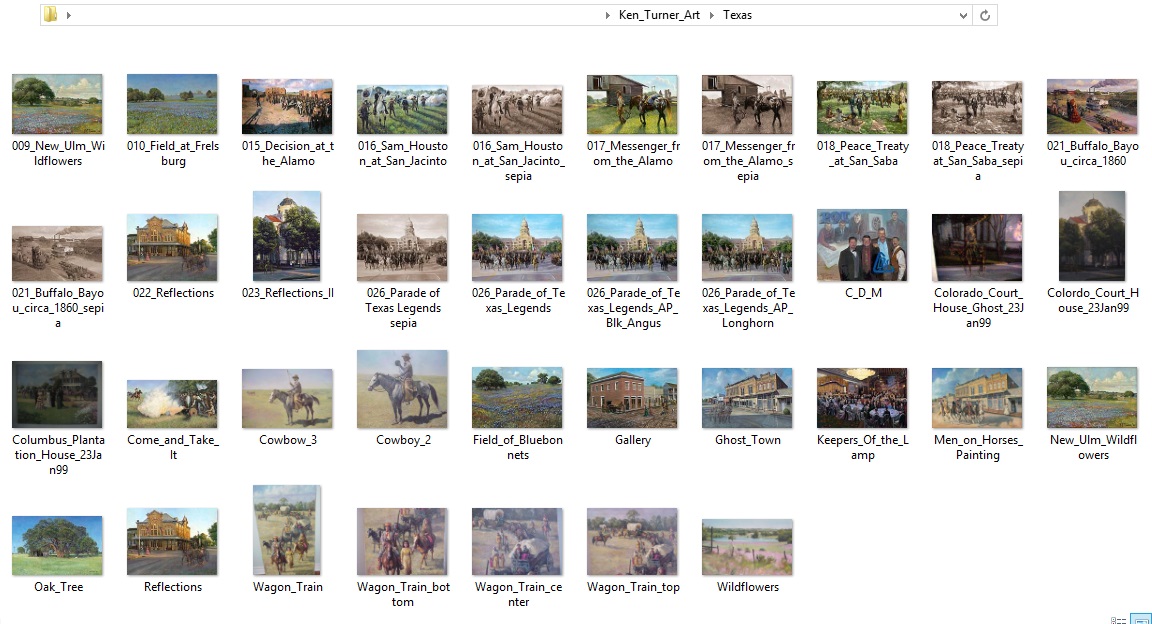Select the Colorado_Court_House_Ghost_23Jan99 thumbnail

pyautogui.click(x=977, y=248)
